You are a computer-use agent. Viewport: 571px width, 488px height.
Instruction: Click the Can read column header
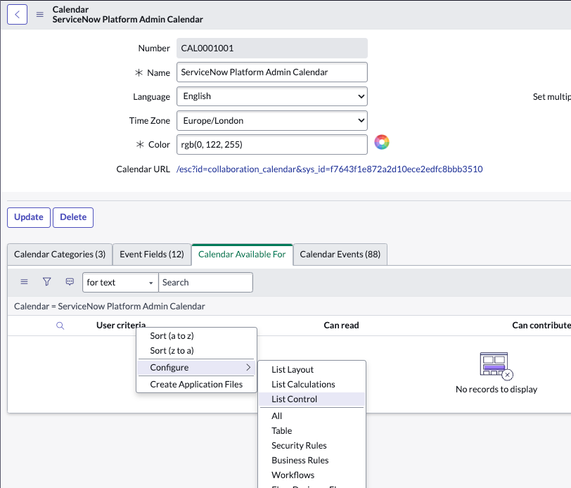[341, 325]
